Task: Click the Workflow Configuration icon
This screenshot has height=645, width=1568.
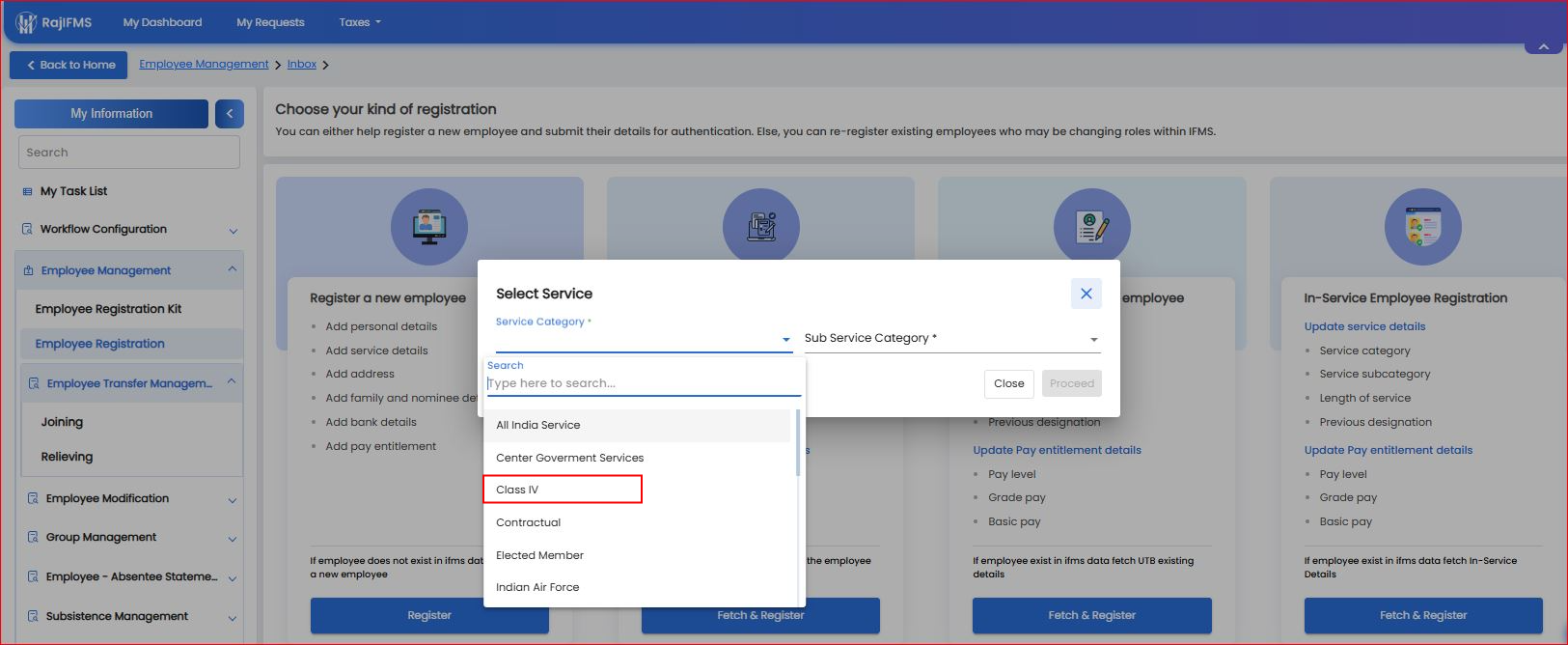Action: tap(27, 229)
